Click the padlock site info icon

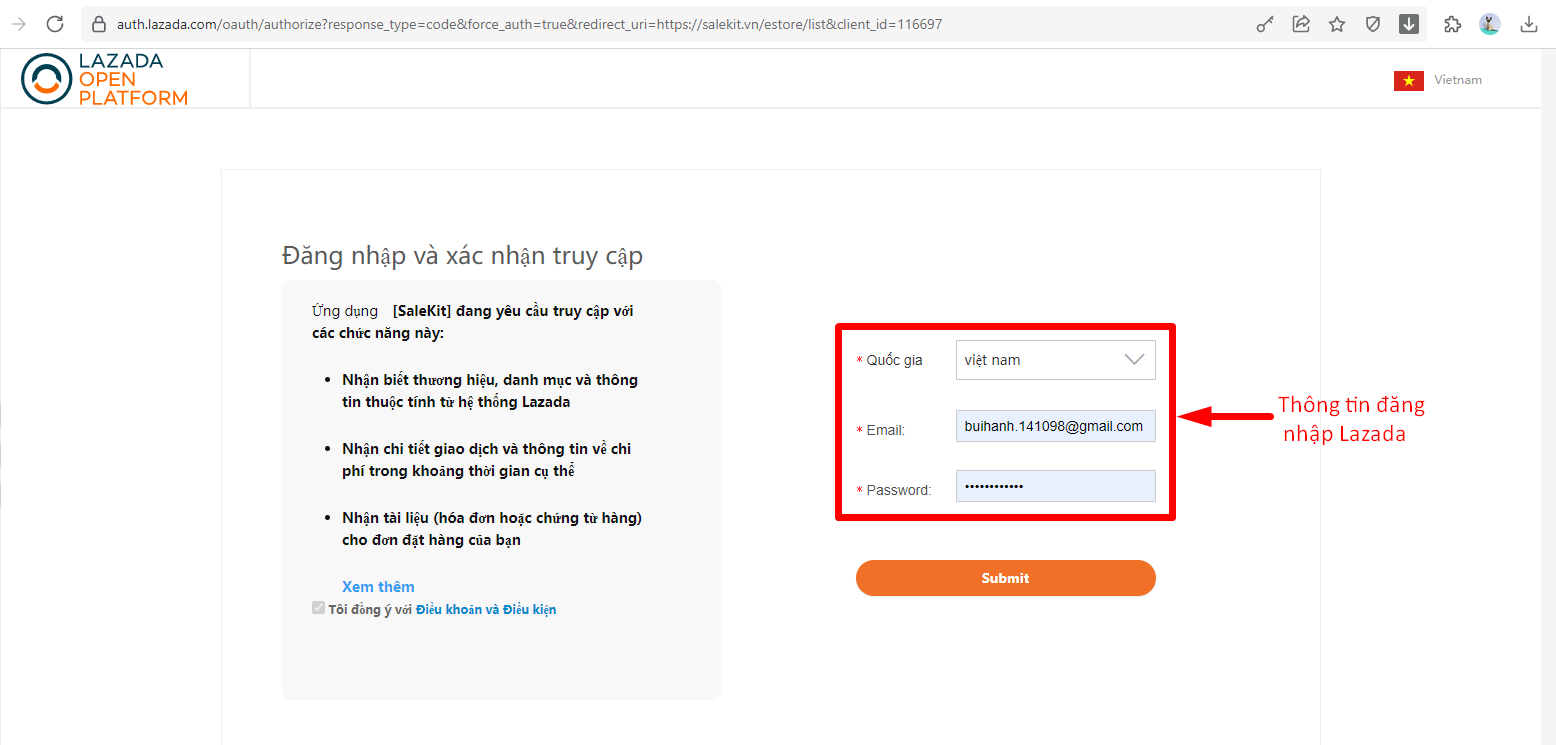click(98, 24)
